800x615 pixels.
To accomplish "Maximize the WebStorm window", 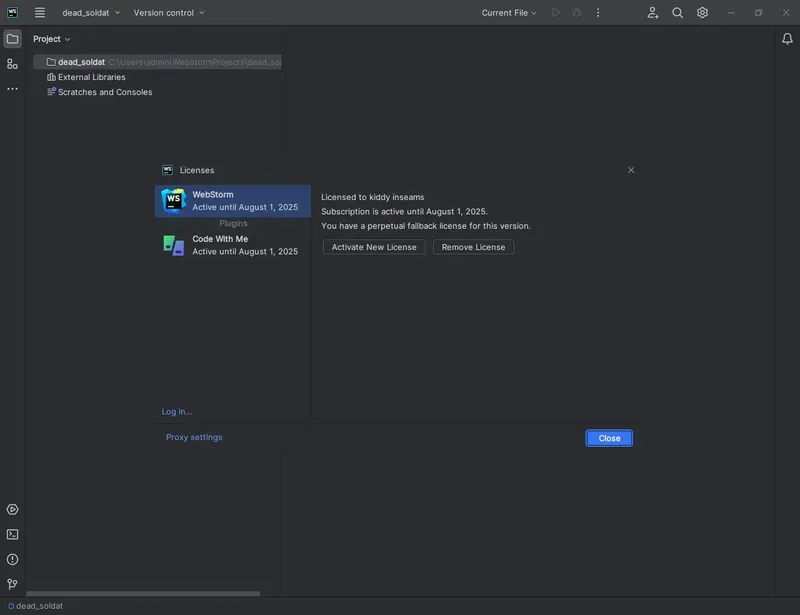I will pyautogui.click(x=759, y=13).
